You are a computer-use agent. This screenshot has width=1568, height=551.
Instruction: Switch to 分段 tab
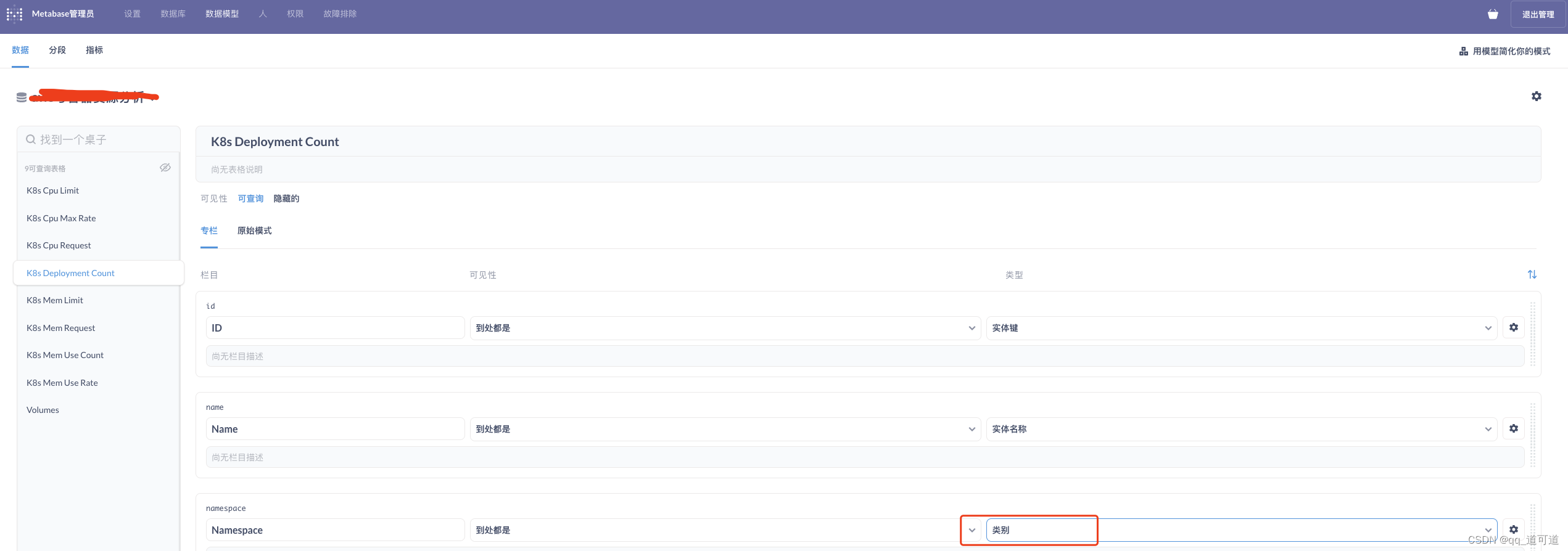coord(57,50)
